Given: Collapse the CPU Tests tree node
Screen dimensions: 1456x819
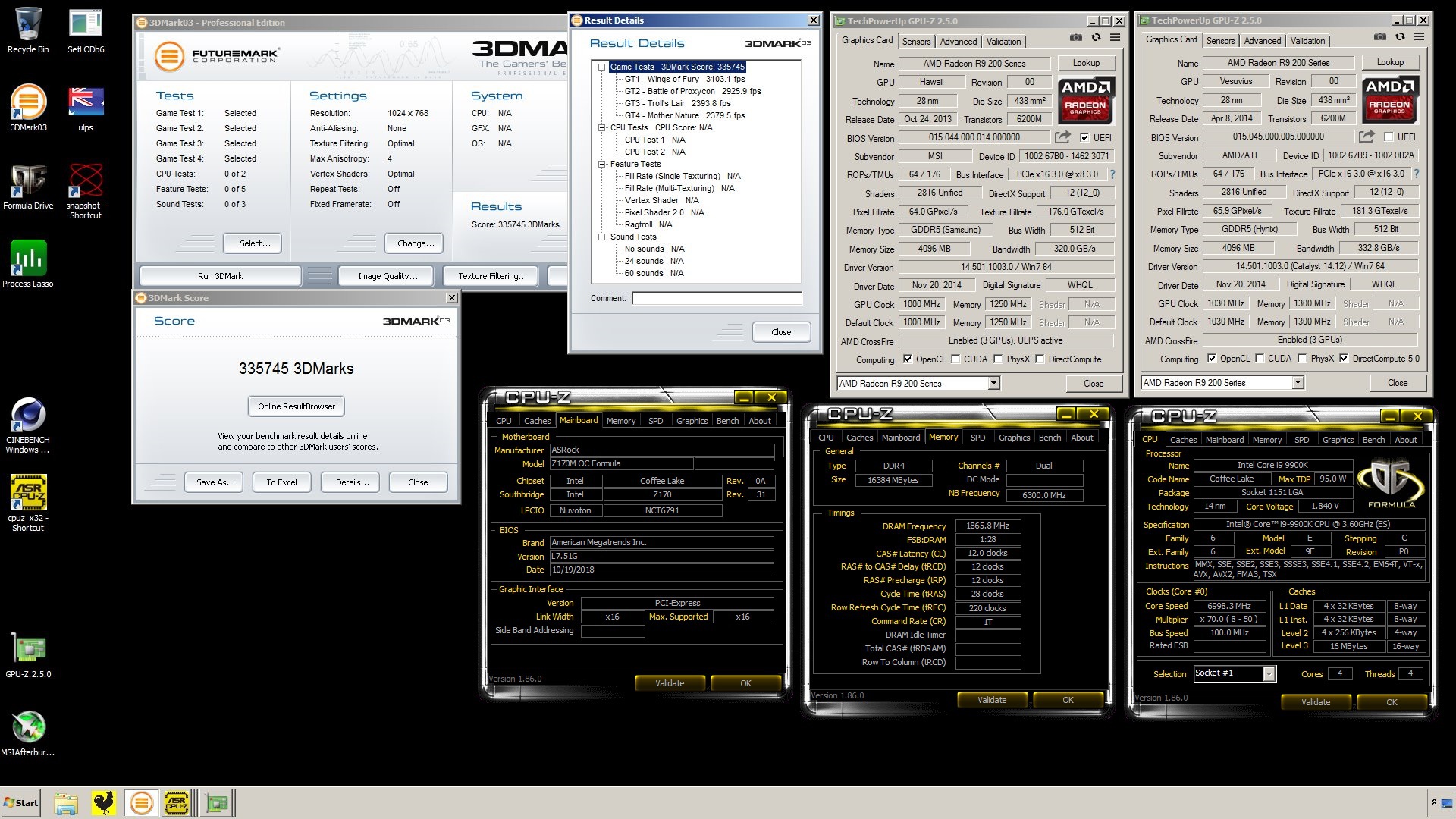Looking at the screenshot, I should (x=602, y=127).
